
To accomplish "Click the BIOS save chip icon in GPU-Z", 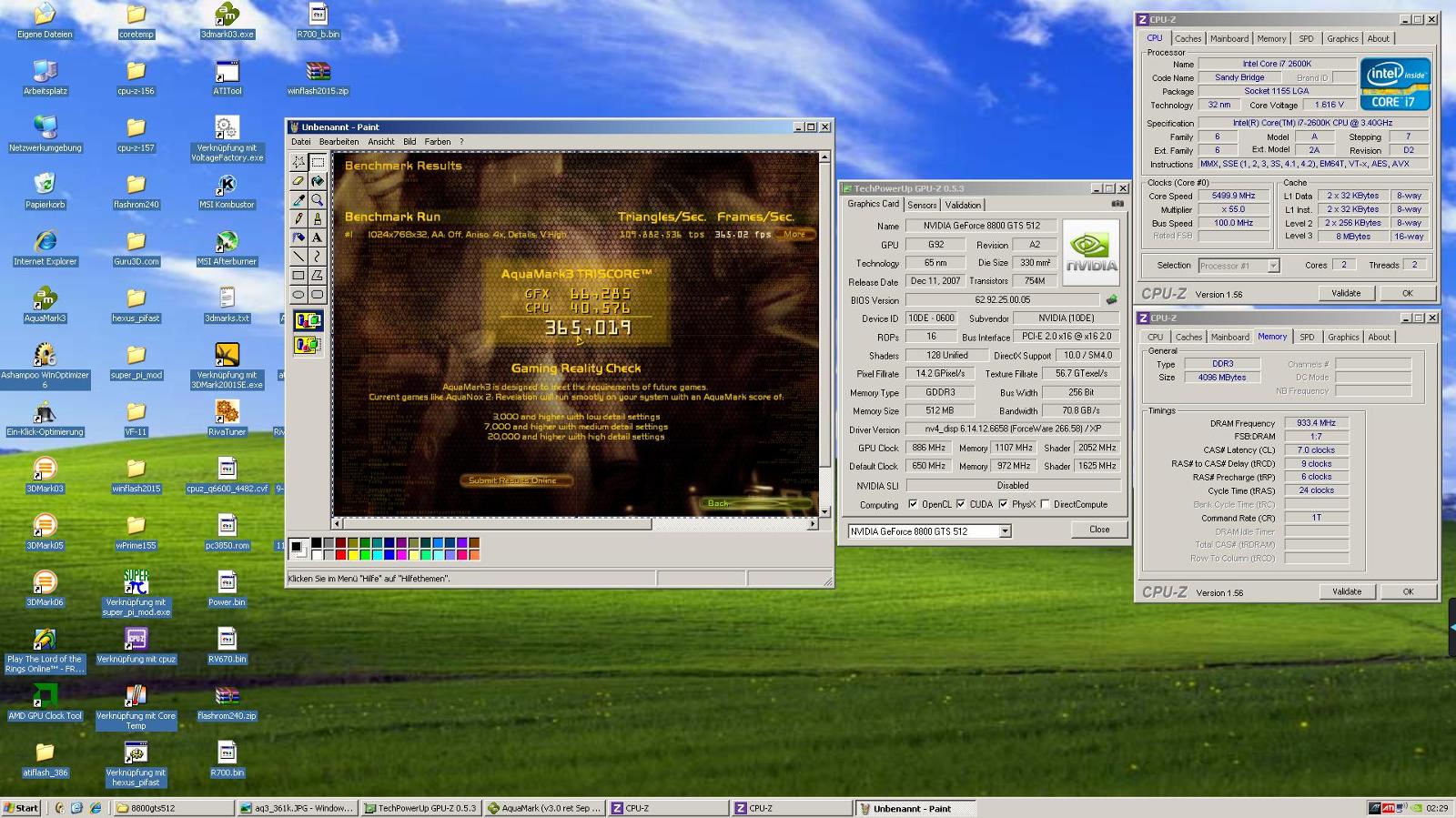I will tap(1111, 299).
